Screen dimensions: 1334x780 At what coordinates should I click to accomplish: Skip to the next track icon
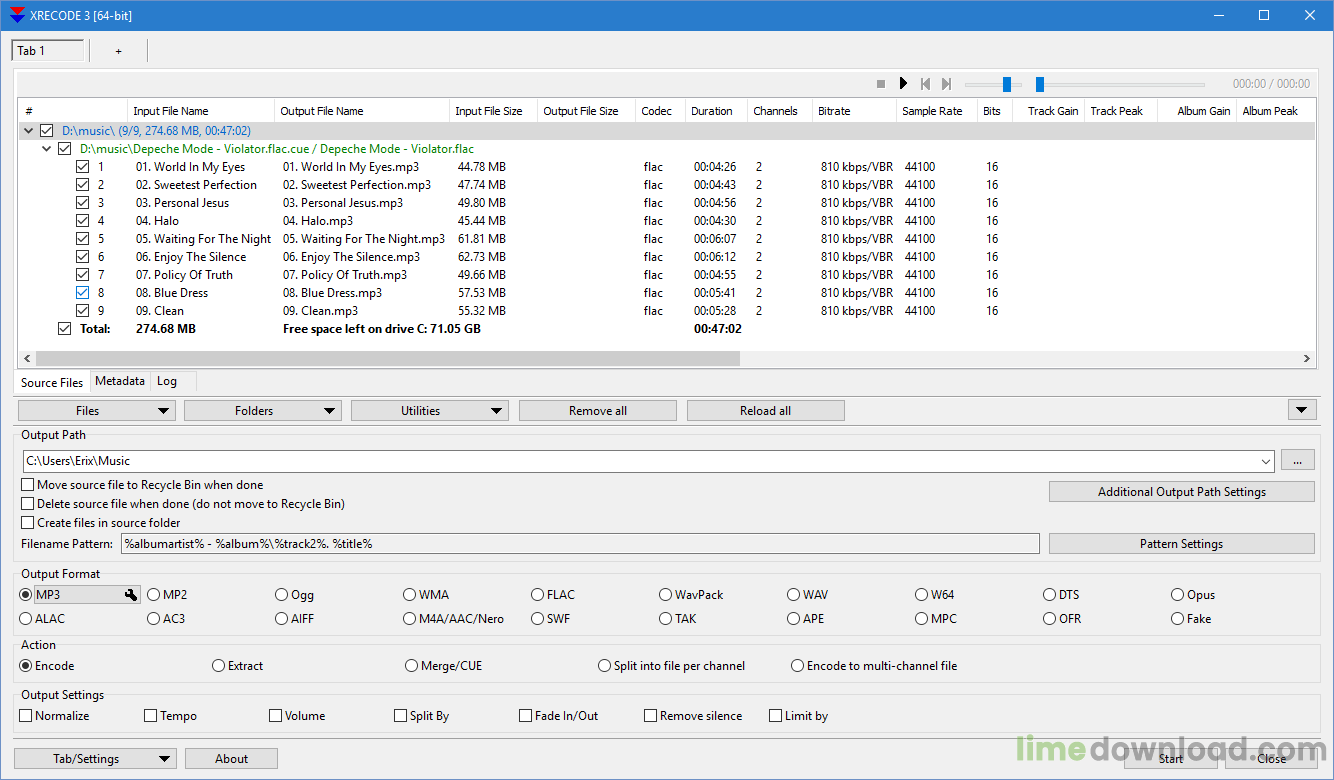click(946, 84)
